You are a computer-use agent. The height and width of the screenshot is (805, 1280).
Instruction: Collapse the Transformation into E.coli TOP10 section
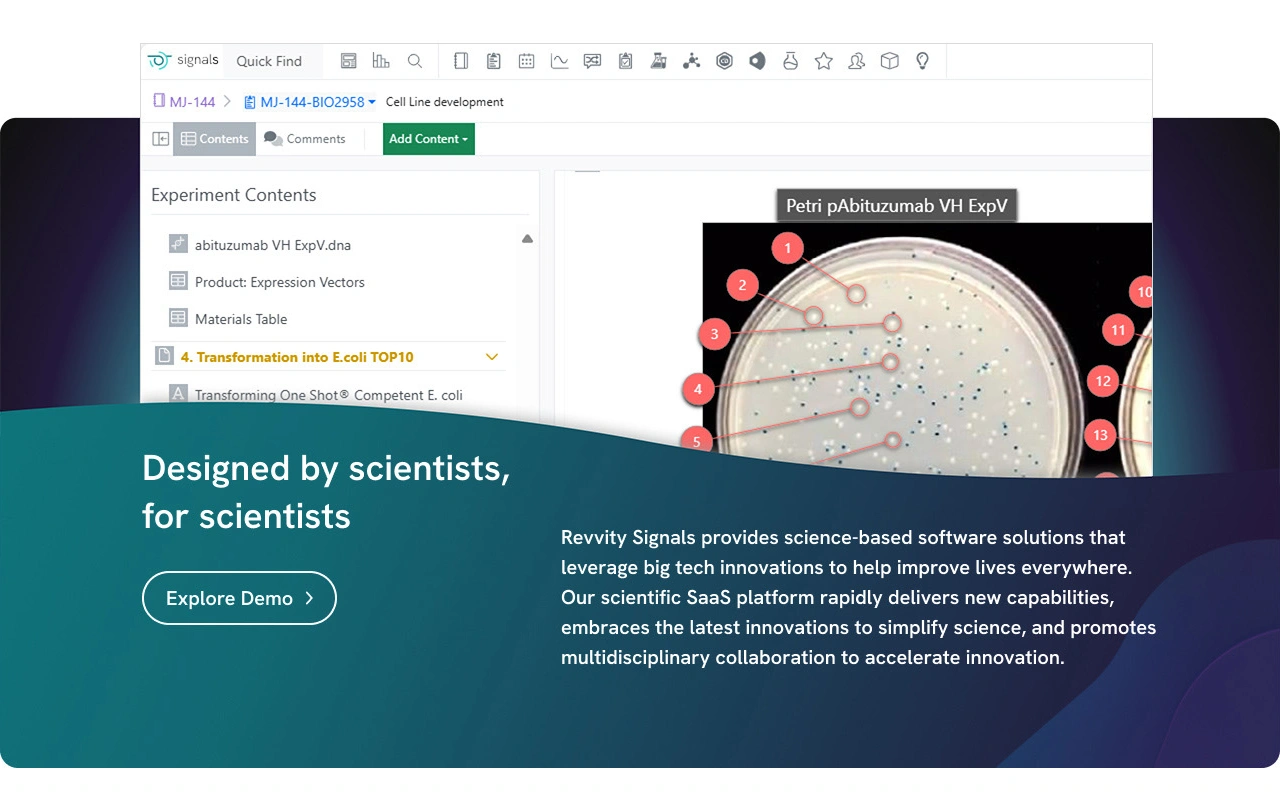click(491, 357)
